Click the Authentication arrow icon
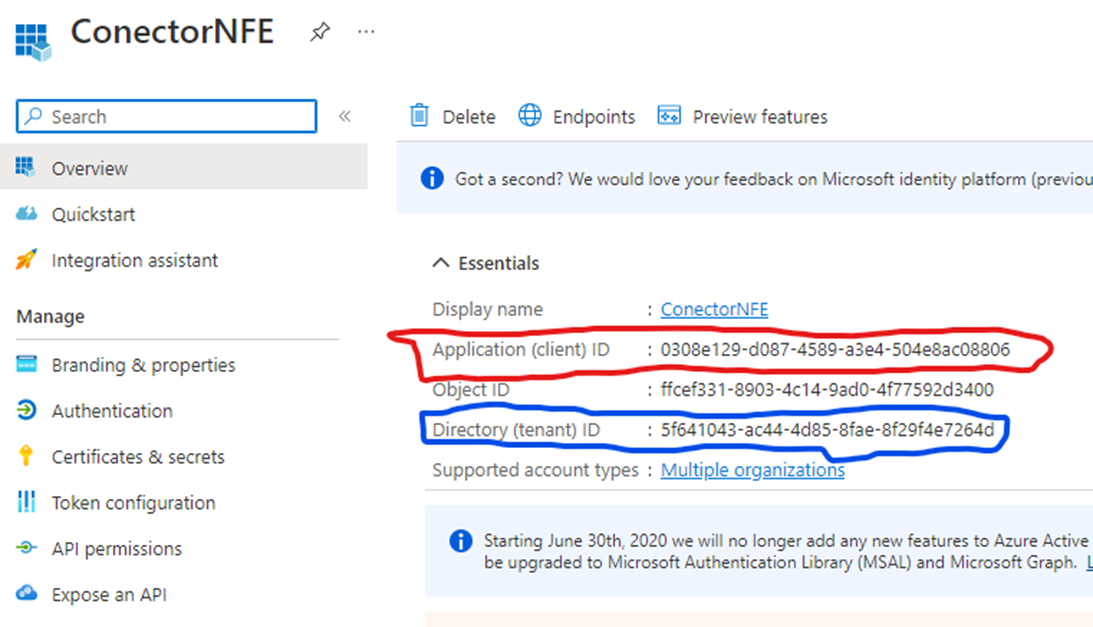The image size is (1093, 627). (x=26, y=410)
